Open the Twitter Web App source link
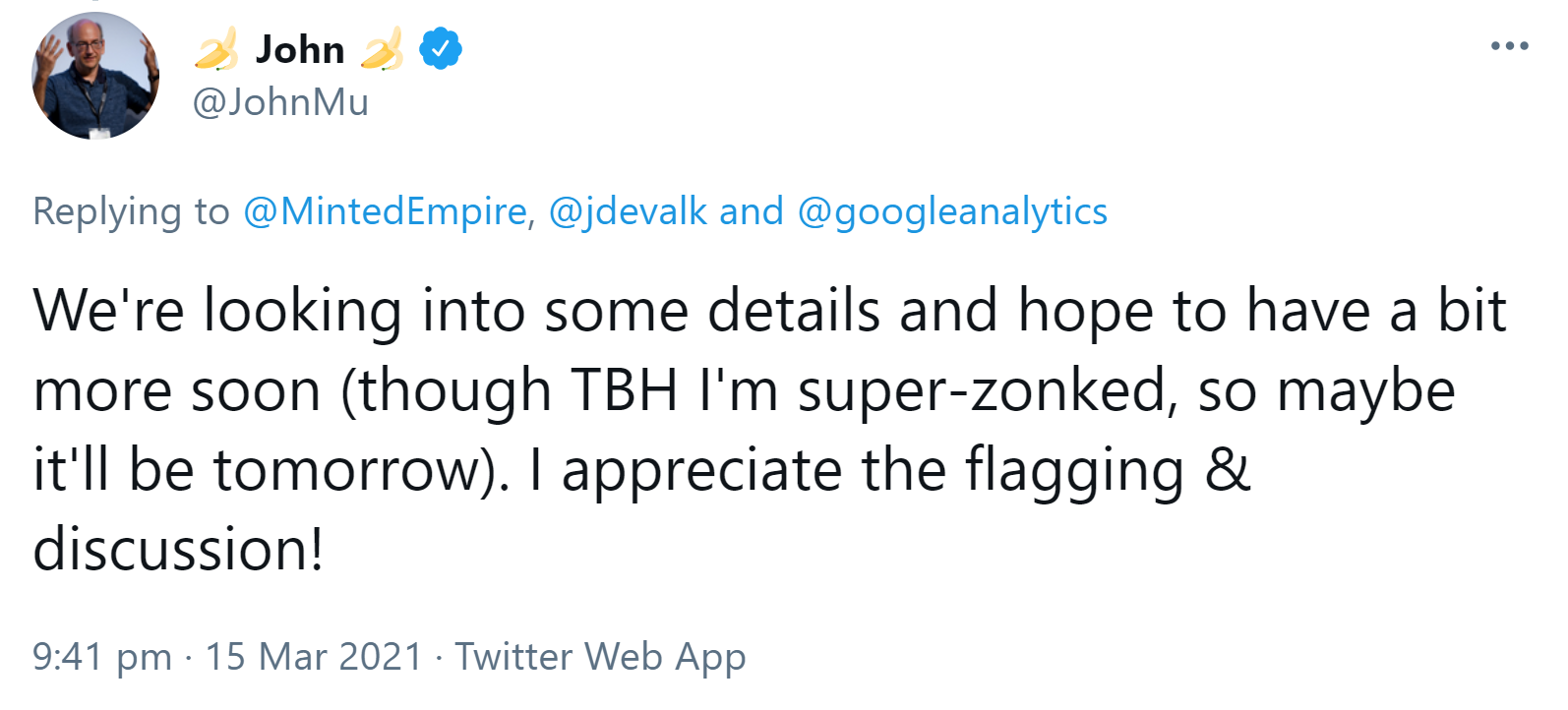 click(600, 657)
